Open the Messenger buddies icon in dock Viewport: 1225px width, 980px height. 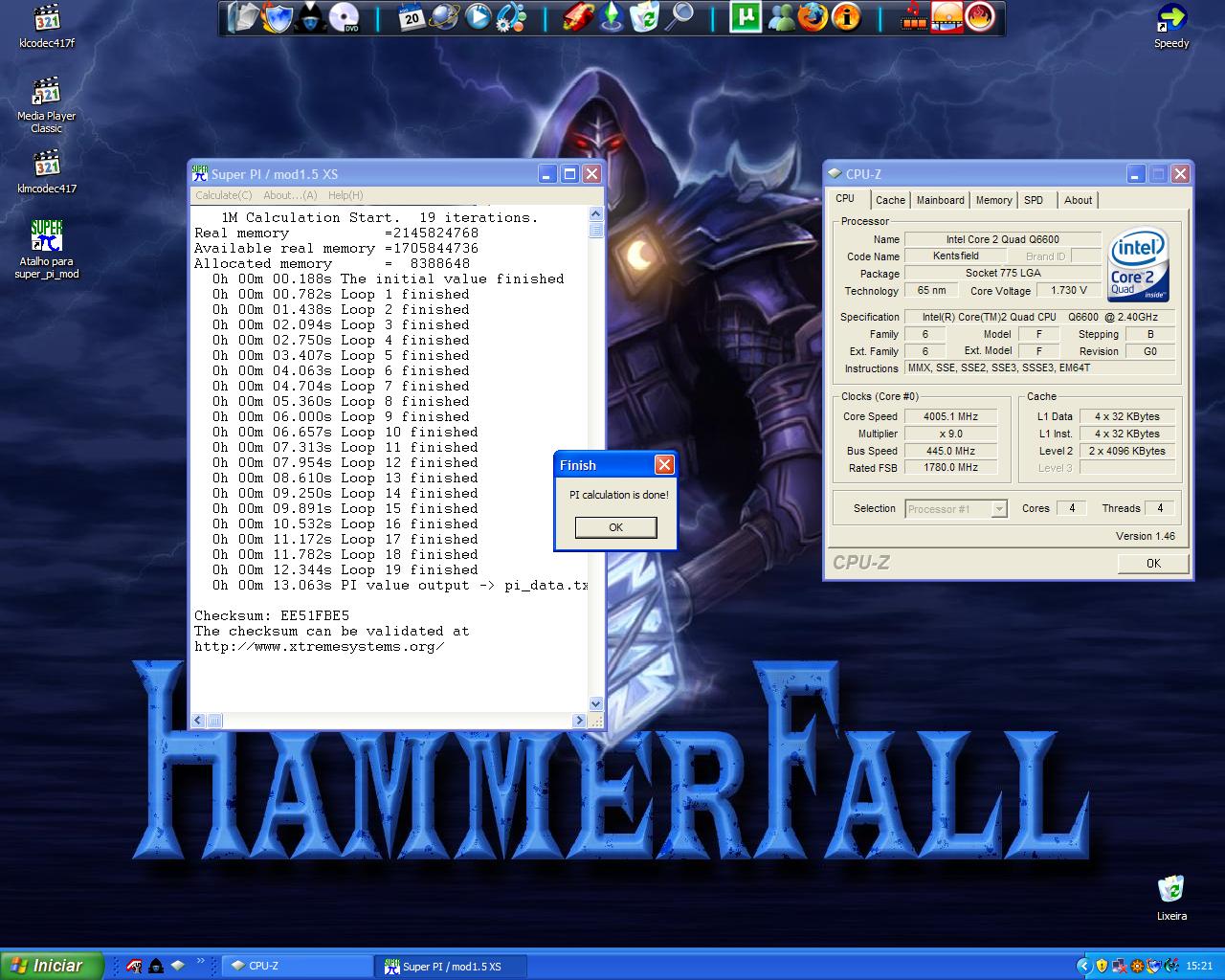[x=781, y=16]
